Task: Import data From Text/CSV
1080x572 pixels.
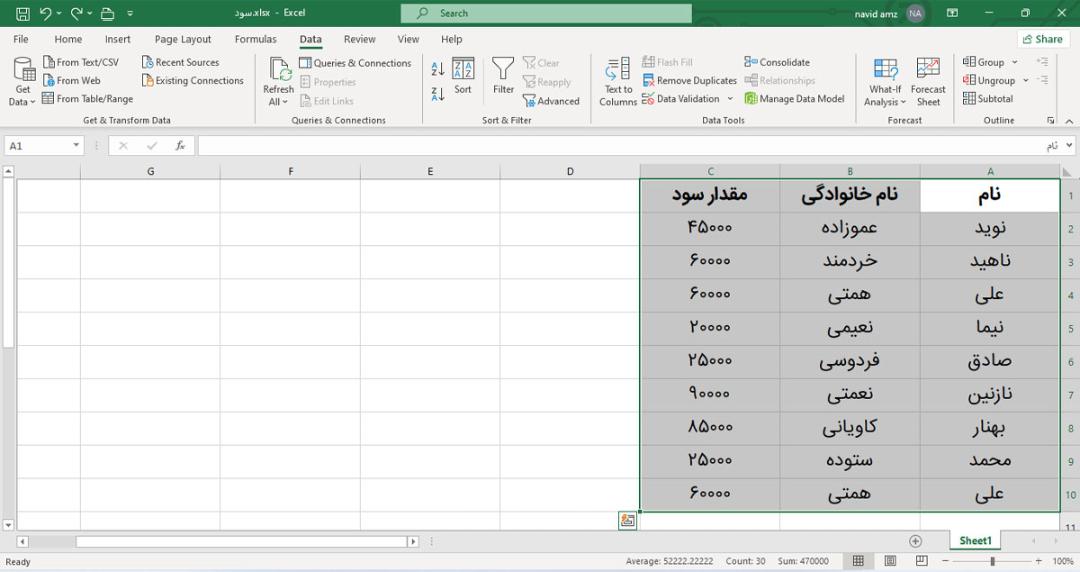Action: tap(81, 62)
